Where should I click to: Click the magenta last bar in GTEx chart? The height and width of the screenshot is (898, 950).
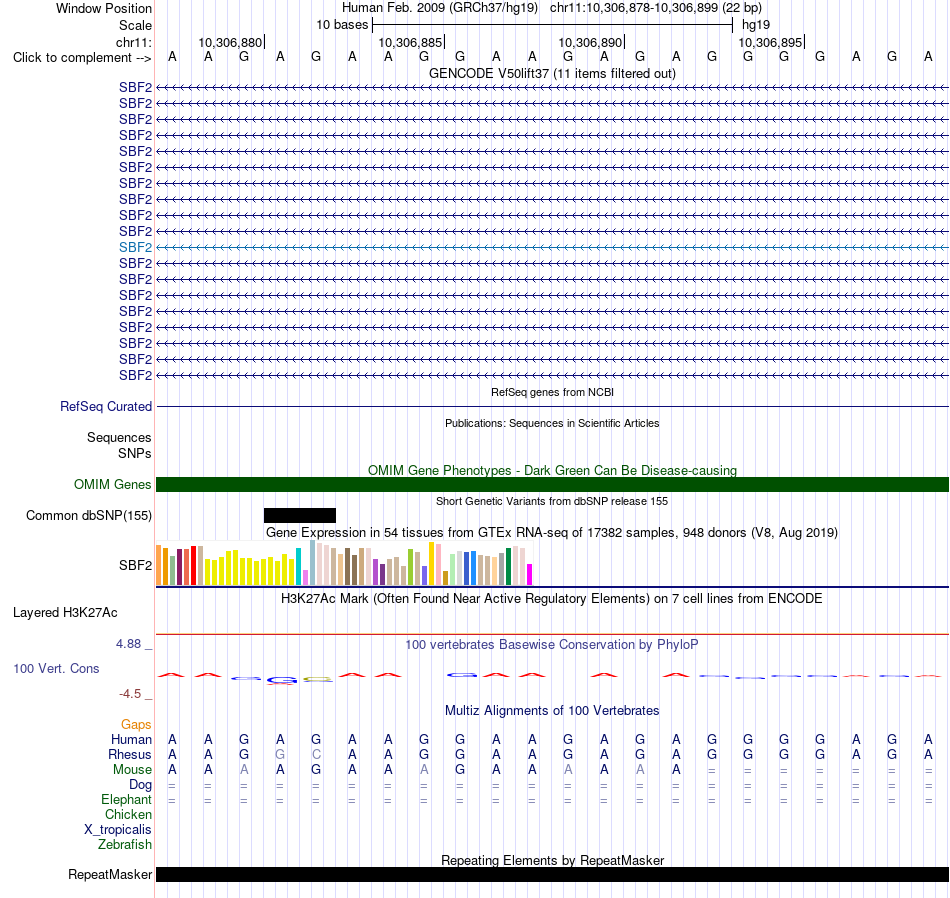click(x=530, y=574)
